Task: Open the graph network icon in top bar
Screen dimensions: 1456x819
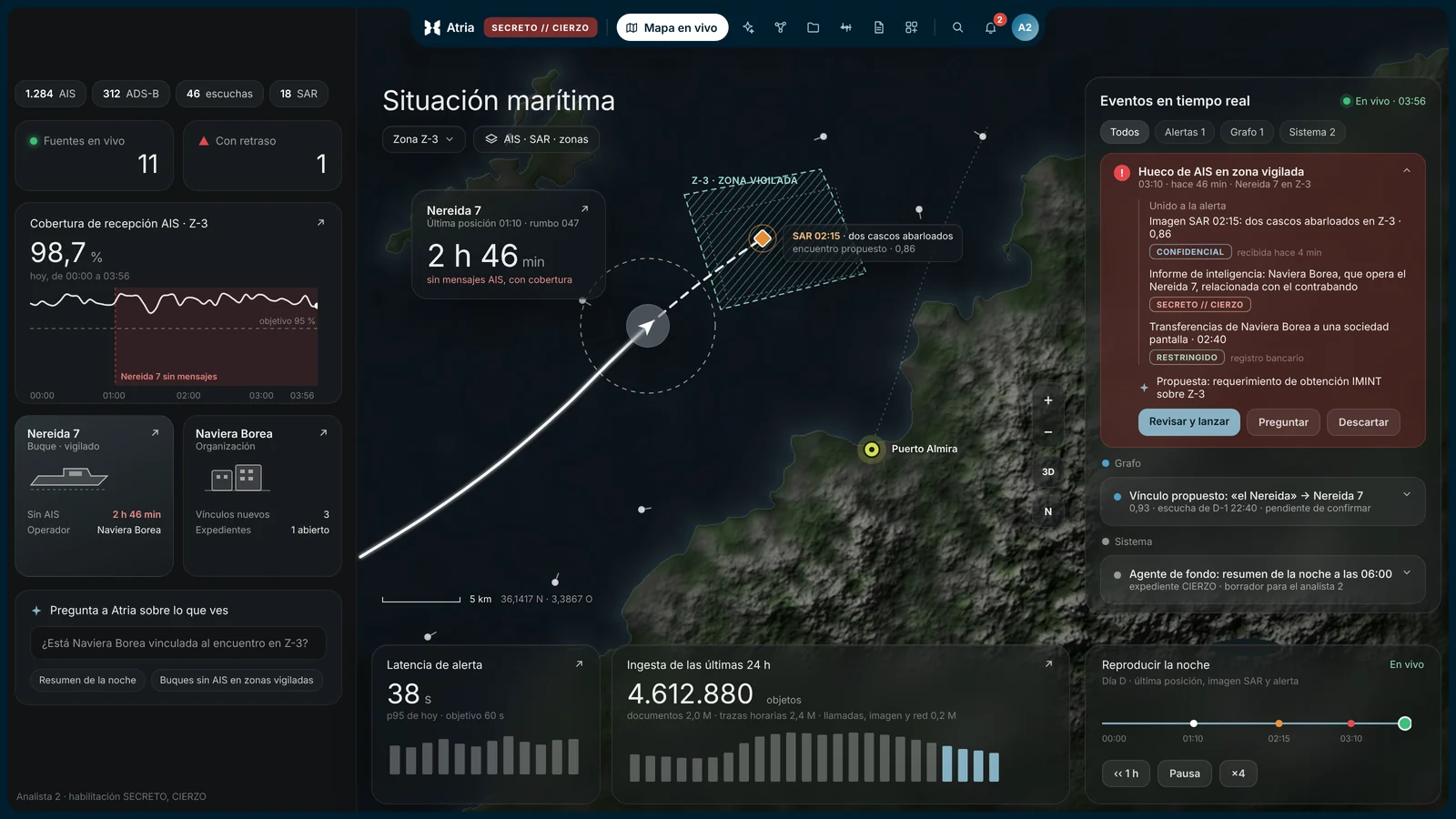Action: (780, 27)
